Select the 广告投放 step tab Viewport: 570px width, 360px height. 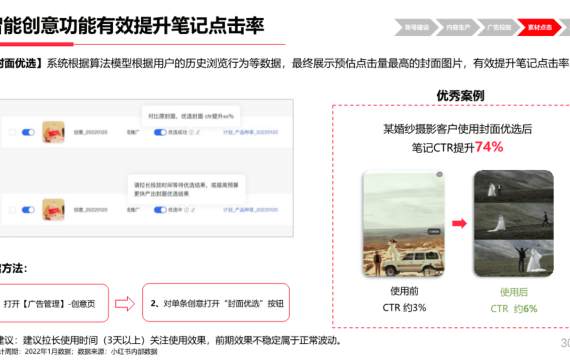click(499, 27)
